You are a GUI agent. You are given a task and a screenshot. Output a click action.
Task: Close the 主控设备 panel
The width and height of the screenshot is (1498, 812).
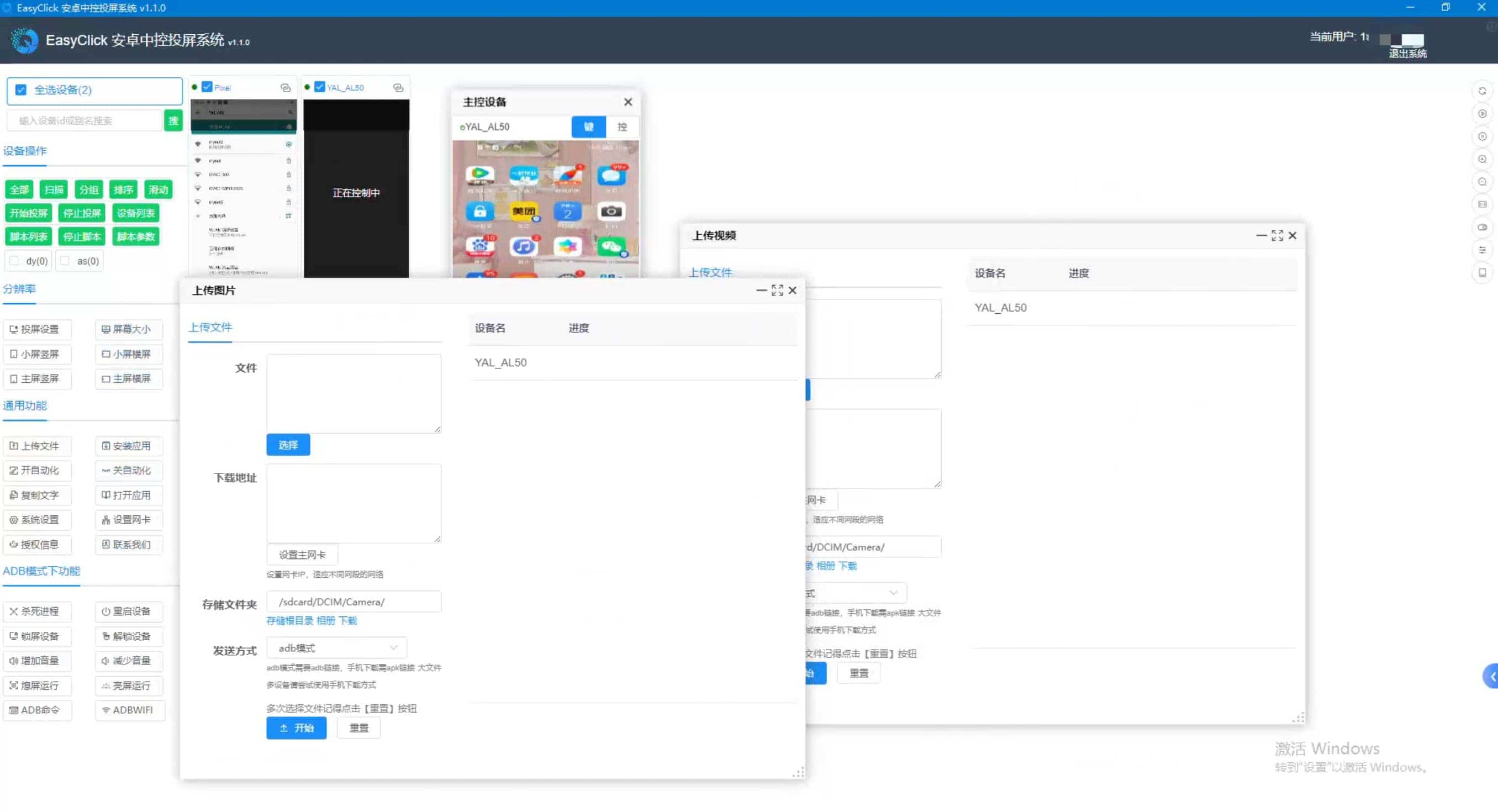pyautogui.click(x=628, y=102)
